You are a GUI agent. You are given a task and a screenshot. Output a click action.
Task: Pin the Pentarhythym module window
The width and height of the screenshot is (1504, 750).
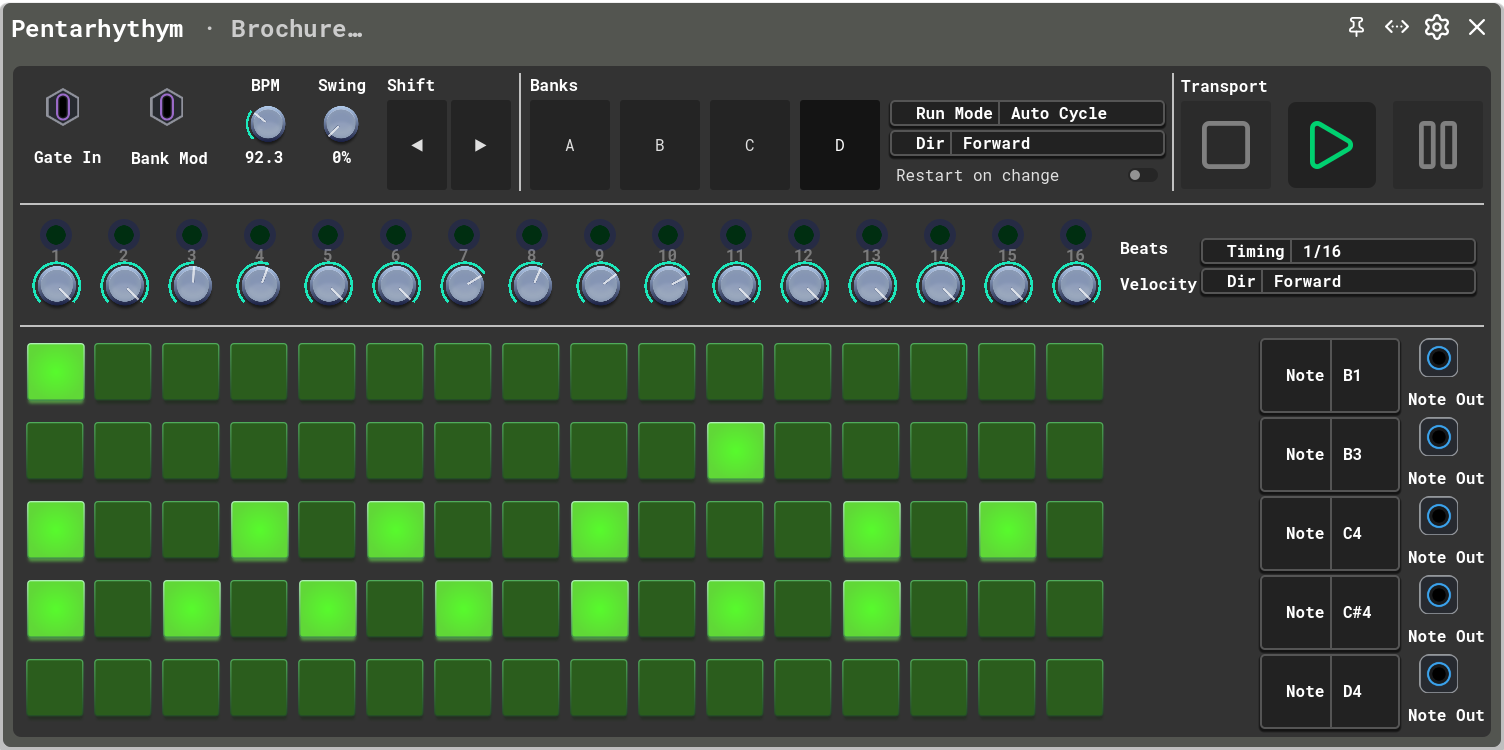[1356, 28]
